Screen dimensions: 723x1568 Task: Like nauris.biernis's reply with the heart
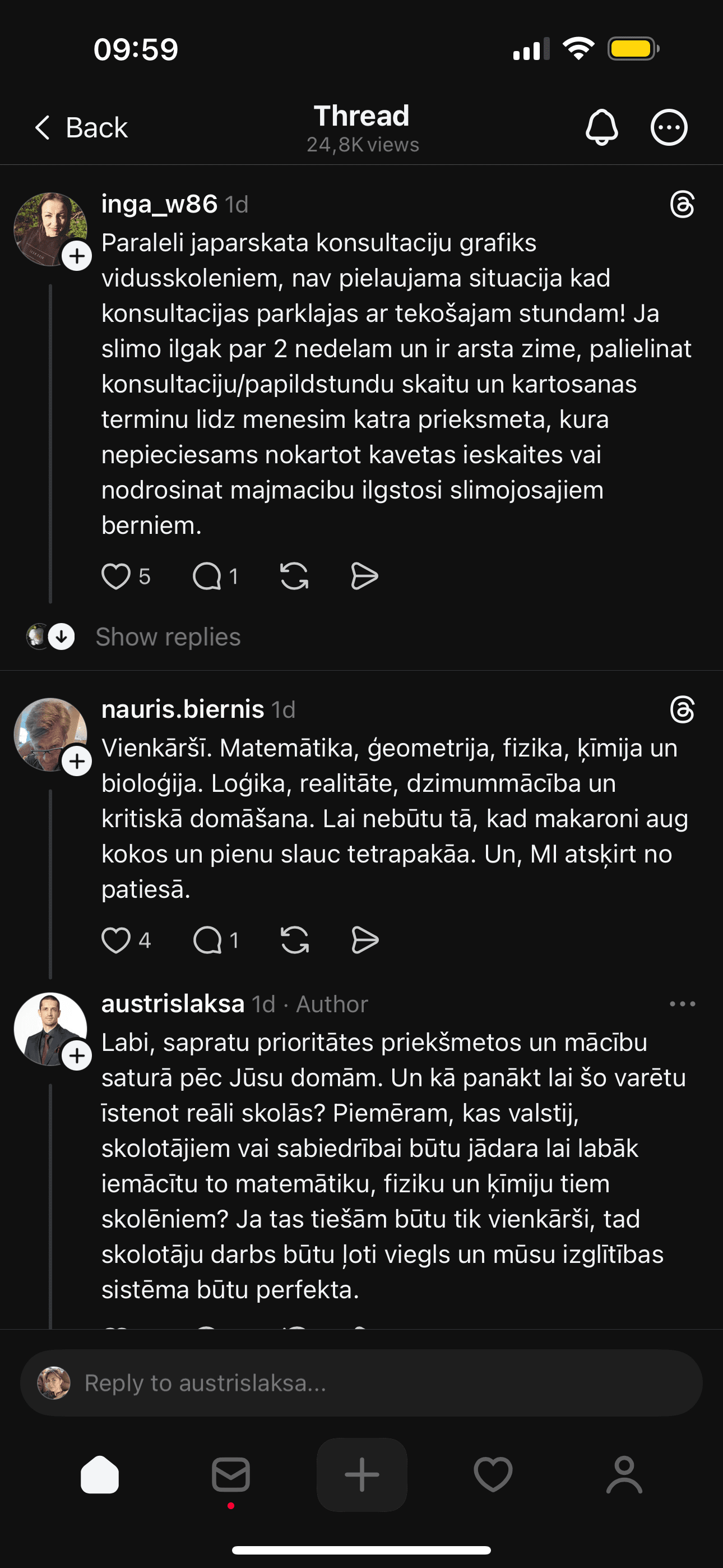[x=115, y=940]
